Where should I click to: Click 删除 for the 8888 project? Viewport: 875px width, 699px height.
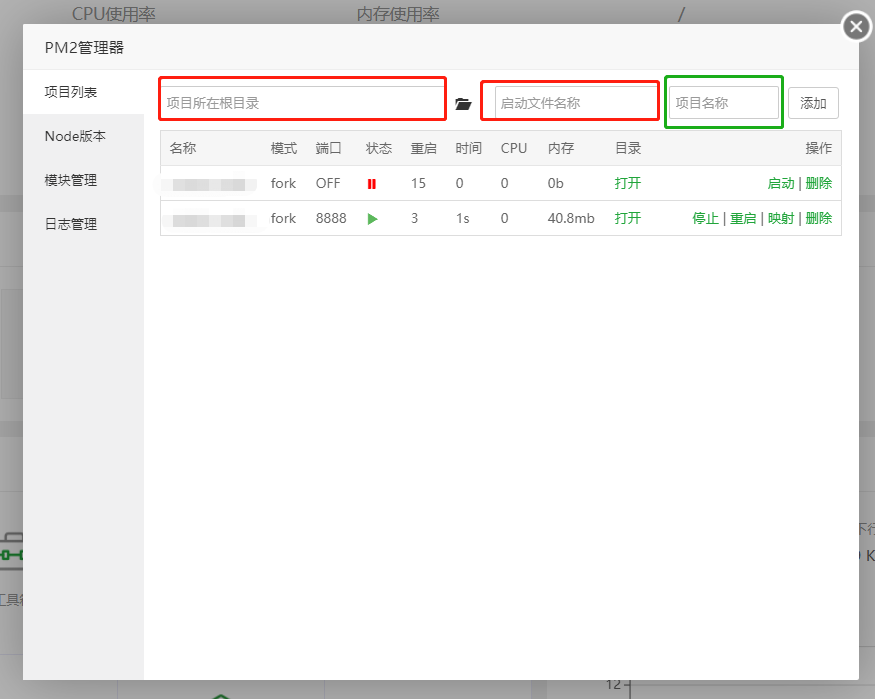(x=819, y=218)
